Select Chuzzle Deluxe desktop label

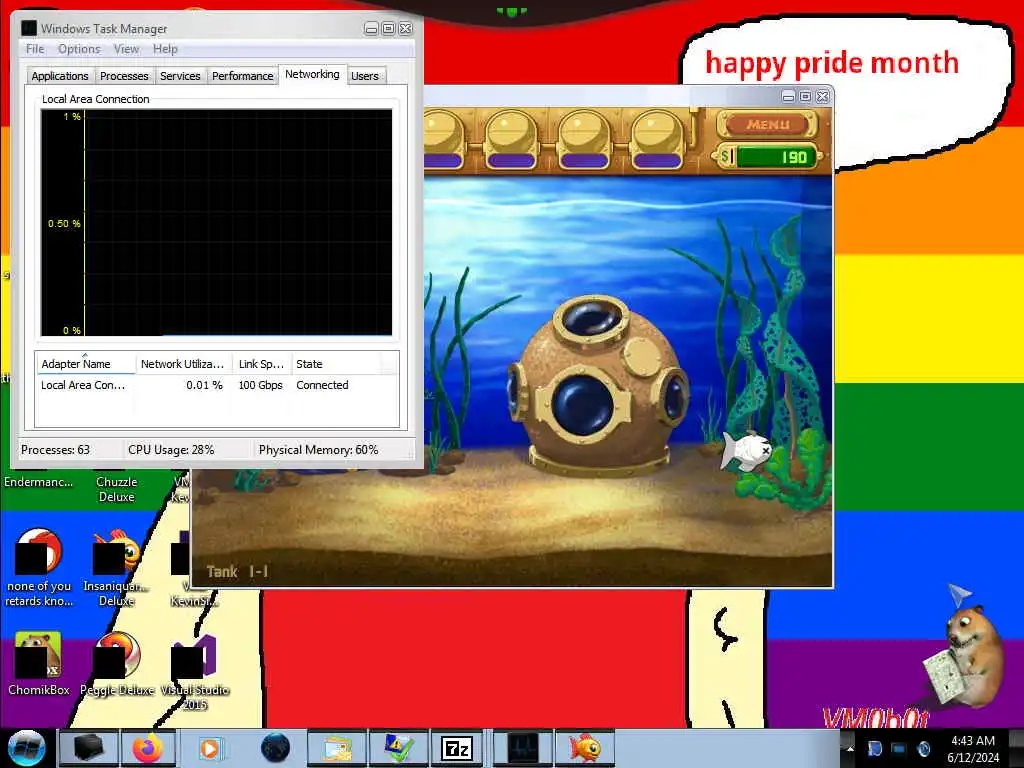(116, 489)
